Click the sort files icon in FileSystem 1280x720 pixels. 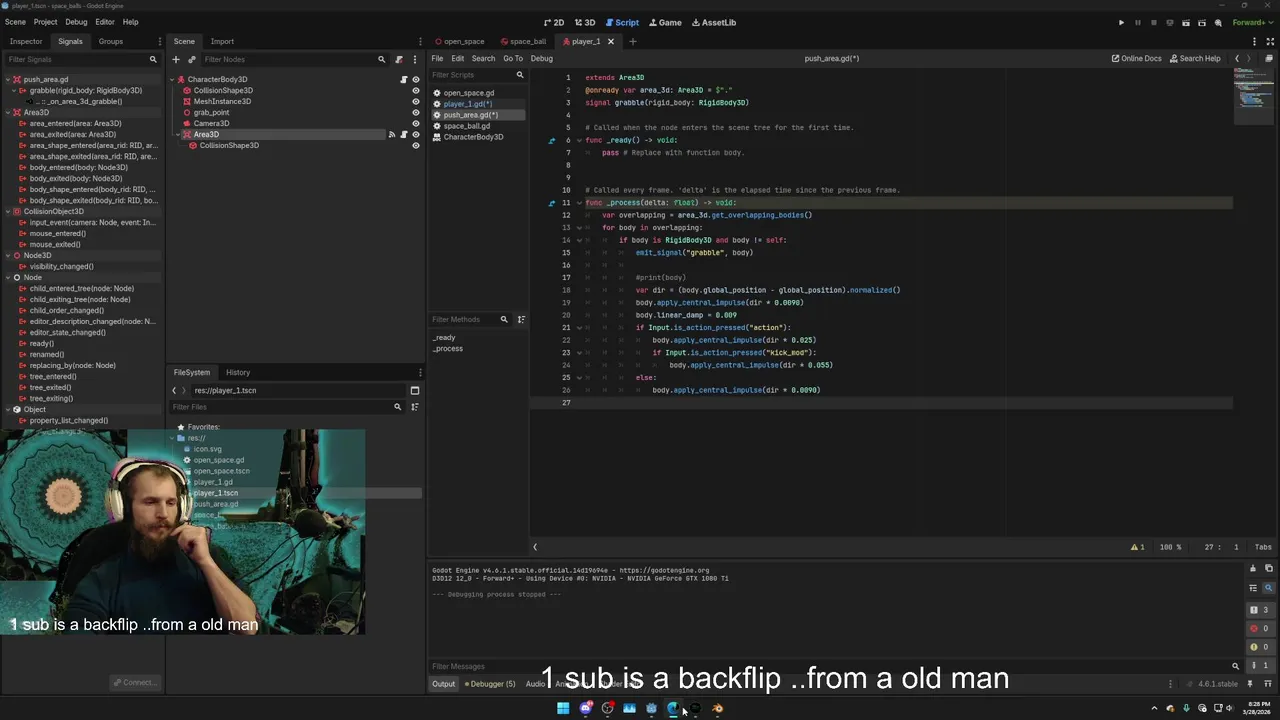coord(415,407)
